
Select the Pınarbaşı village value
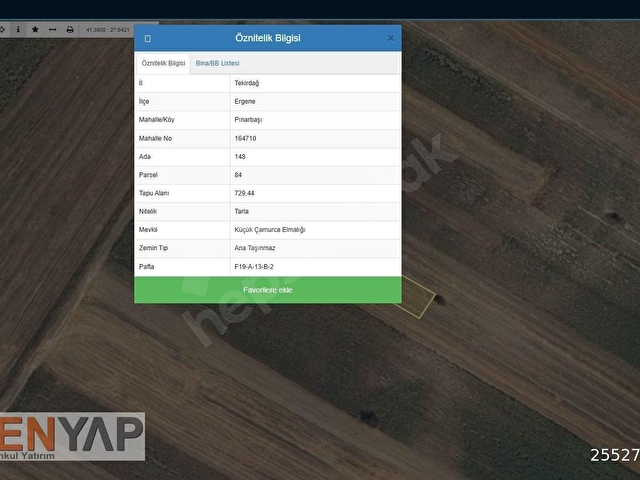(248, 120)
